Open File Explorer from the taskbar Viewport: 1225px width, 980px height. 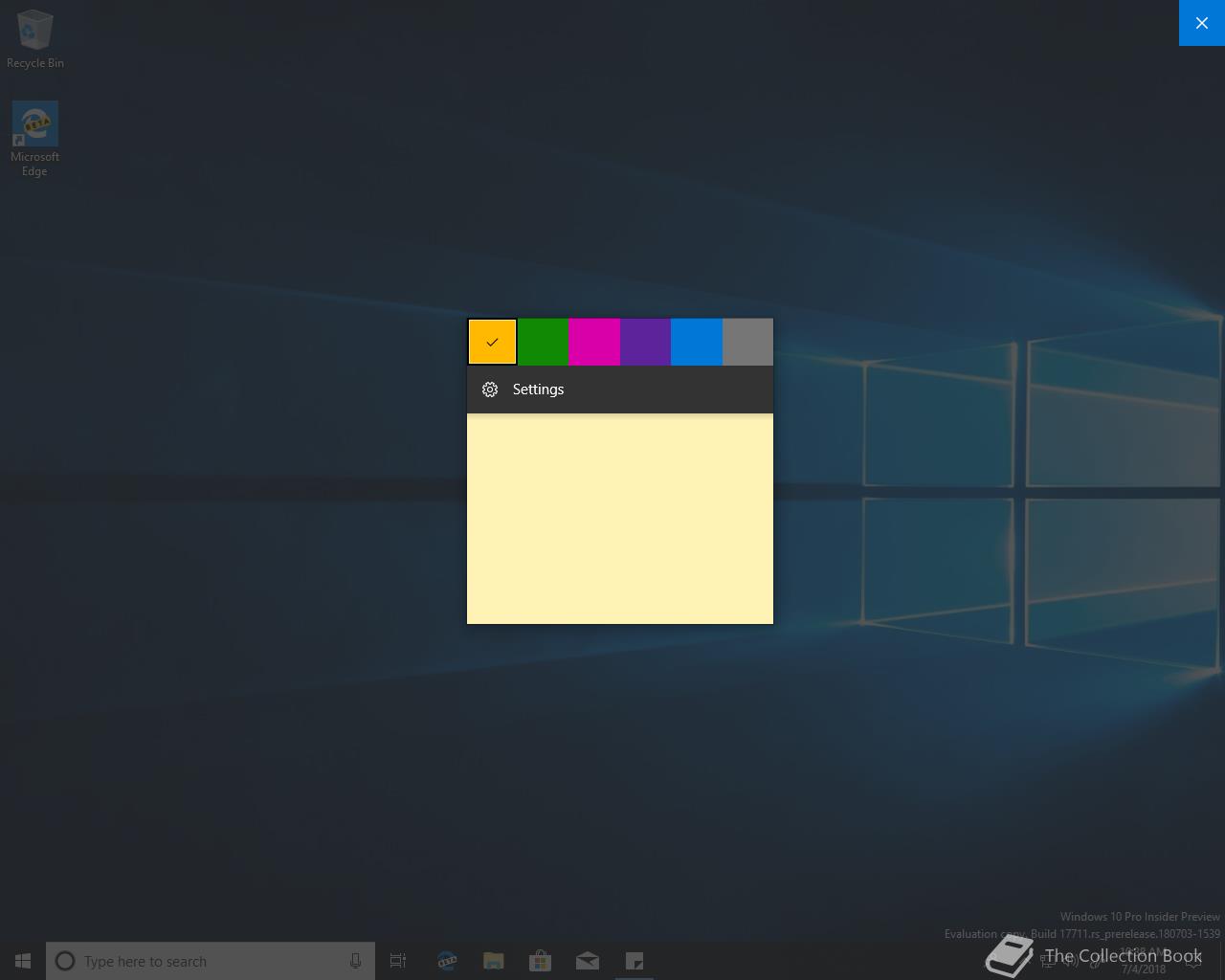click(494, 961)
